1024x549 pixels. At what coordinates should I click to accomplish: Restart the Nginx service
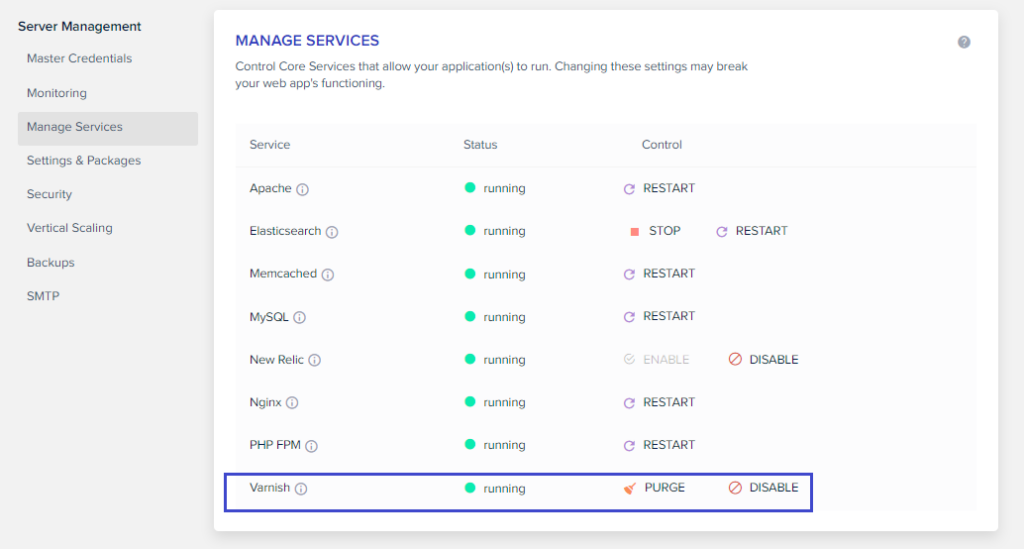tap(659, 402)
